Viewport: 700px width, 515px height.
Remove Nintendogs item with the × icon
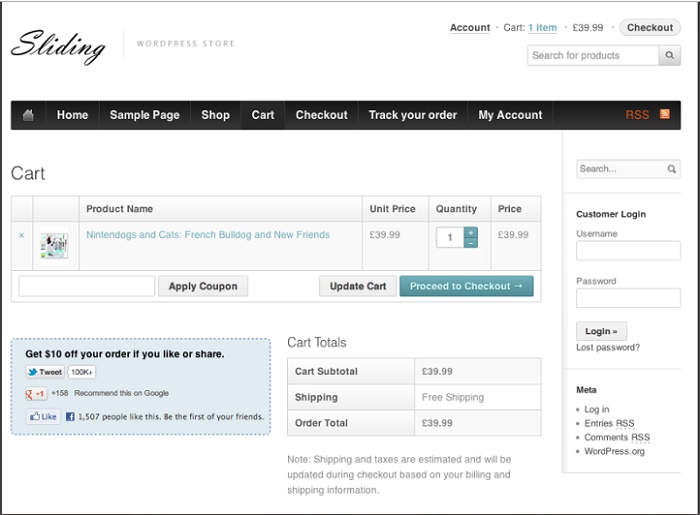[22, 236]
